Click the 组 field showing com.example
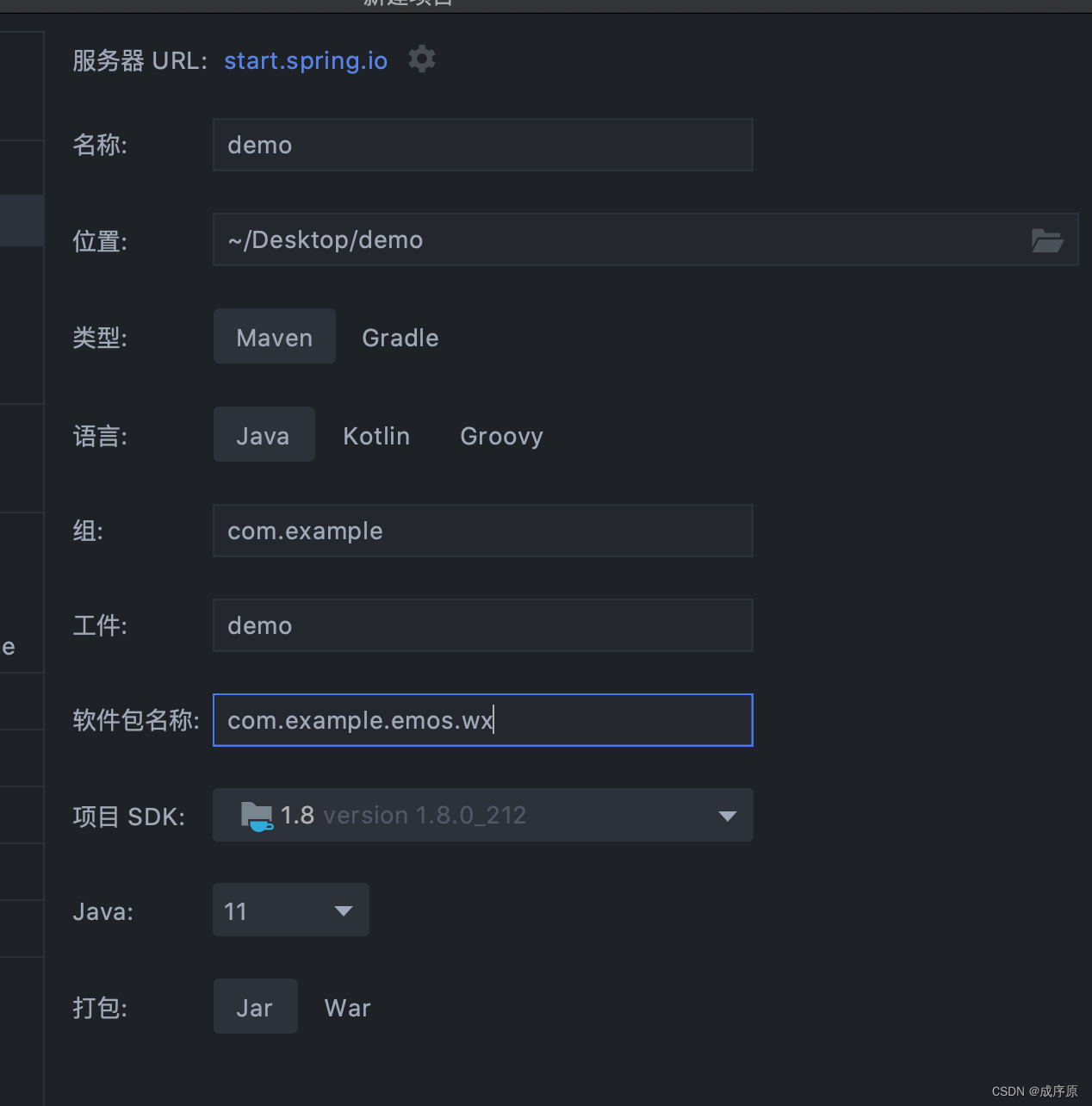 [482, 531]
